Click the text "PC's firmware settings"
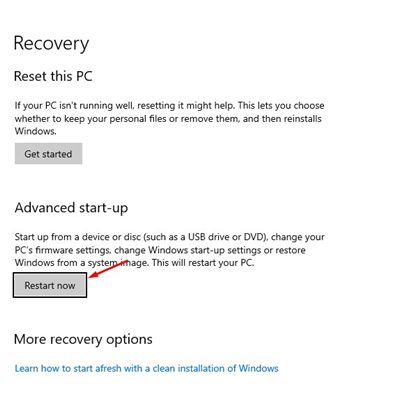Viewport: 399px width, 400px height. click(63, 250)
